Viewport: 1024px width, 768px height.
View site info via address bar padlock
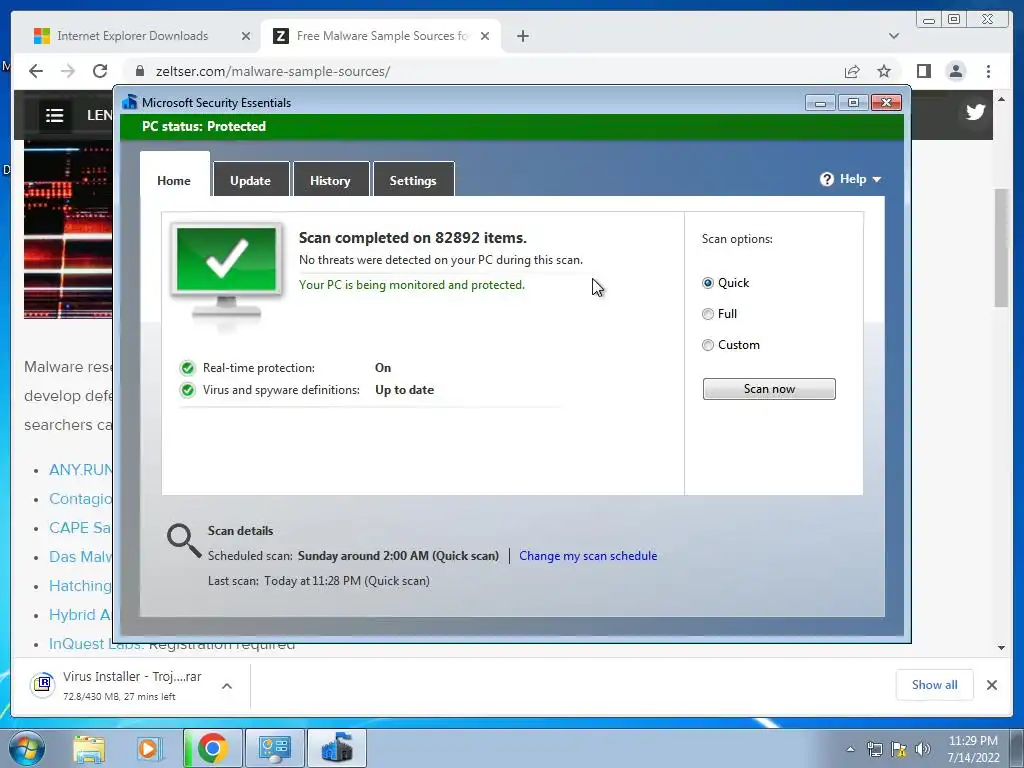pos(140,71)
